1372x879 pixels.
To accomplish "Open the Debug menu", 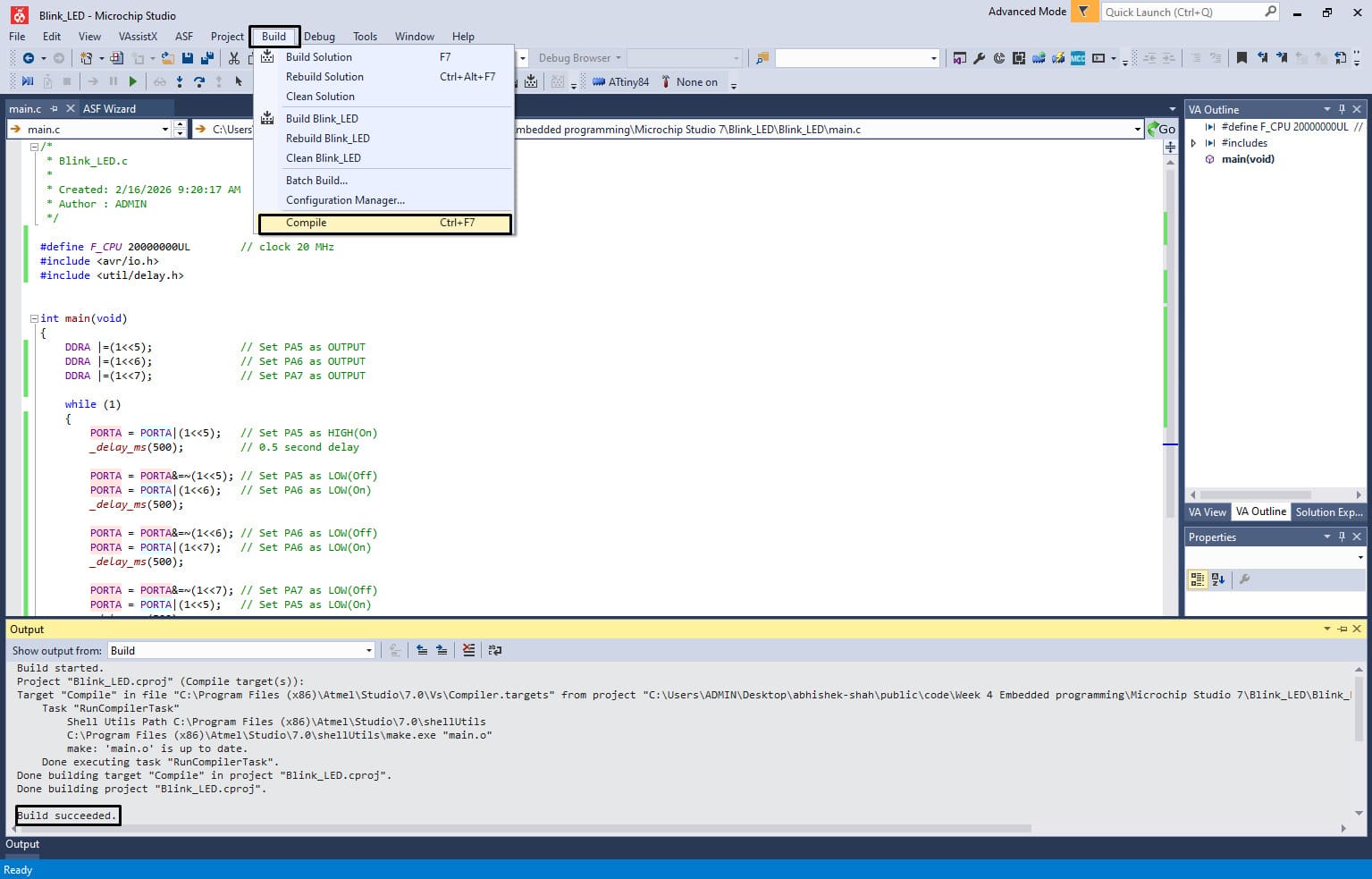I will [319, 37].
